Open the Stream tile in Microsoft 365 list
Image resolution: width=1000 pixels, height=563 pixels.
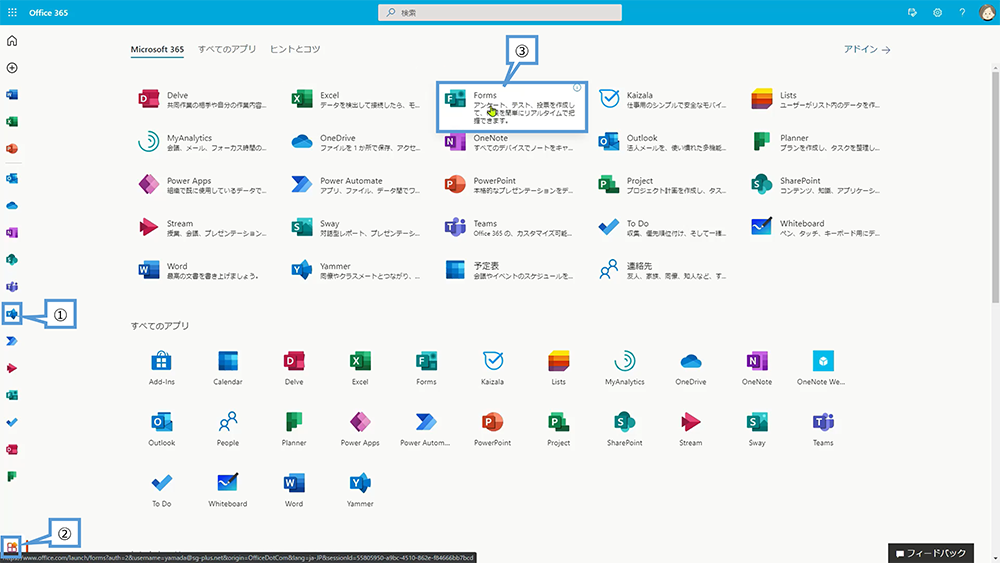202,228
